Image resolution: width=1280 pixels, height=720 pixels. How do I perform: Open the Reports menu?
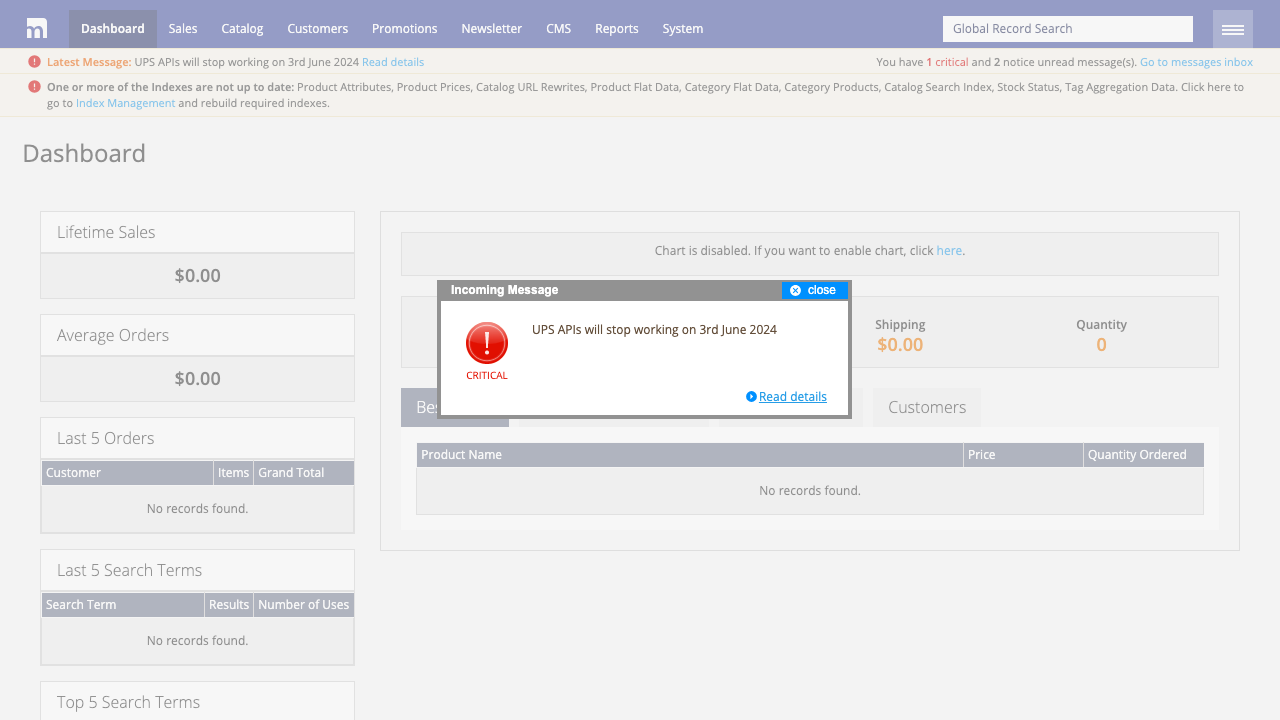click(x=617, y=28)
